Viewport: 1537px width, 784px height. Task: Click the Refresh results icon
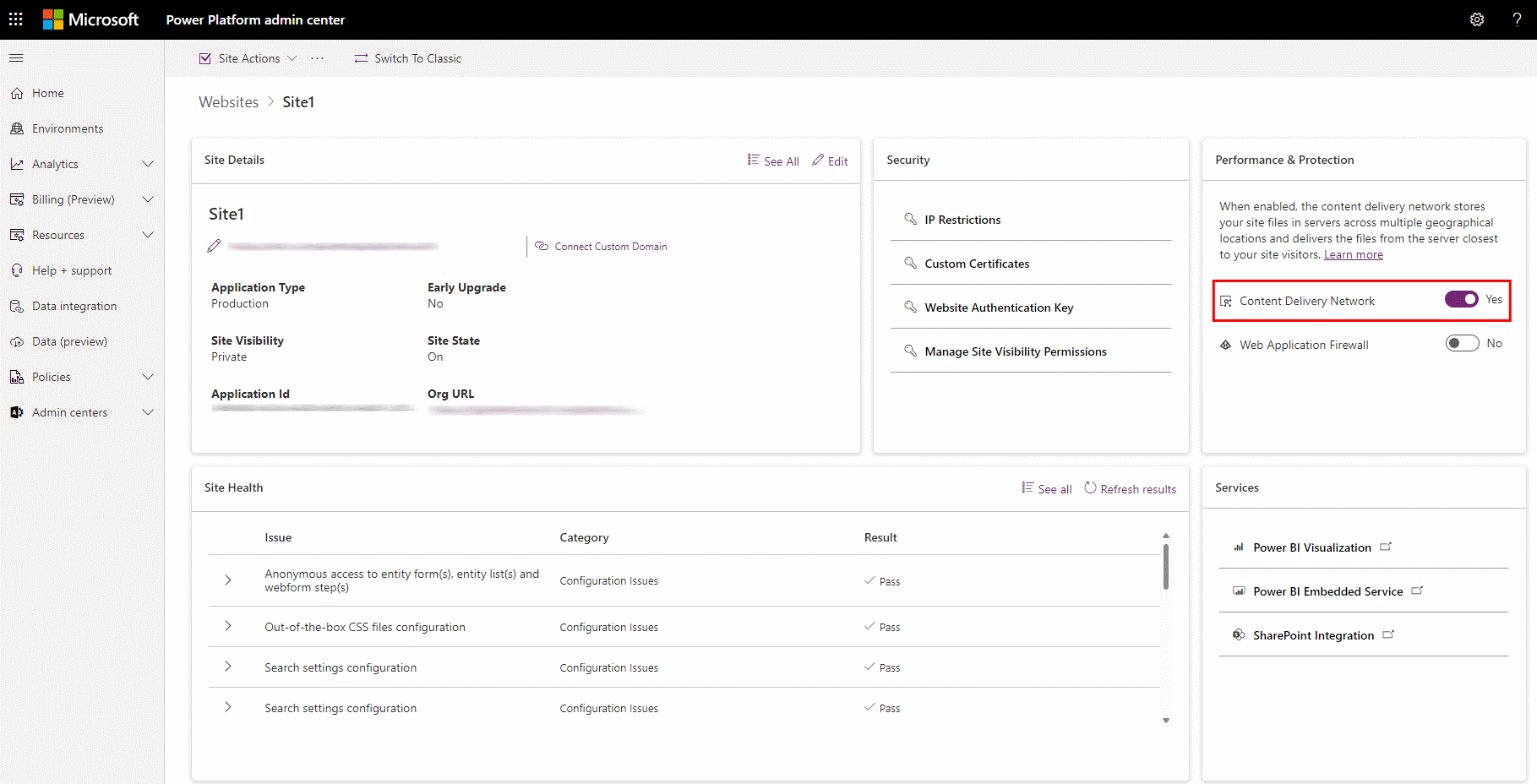(1090, 488)
